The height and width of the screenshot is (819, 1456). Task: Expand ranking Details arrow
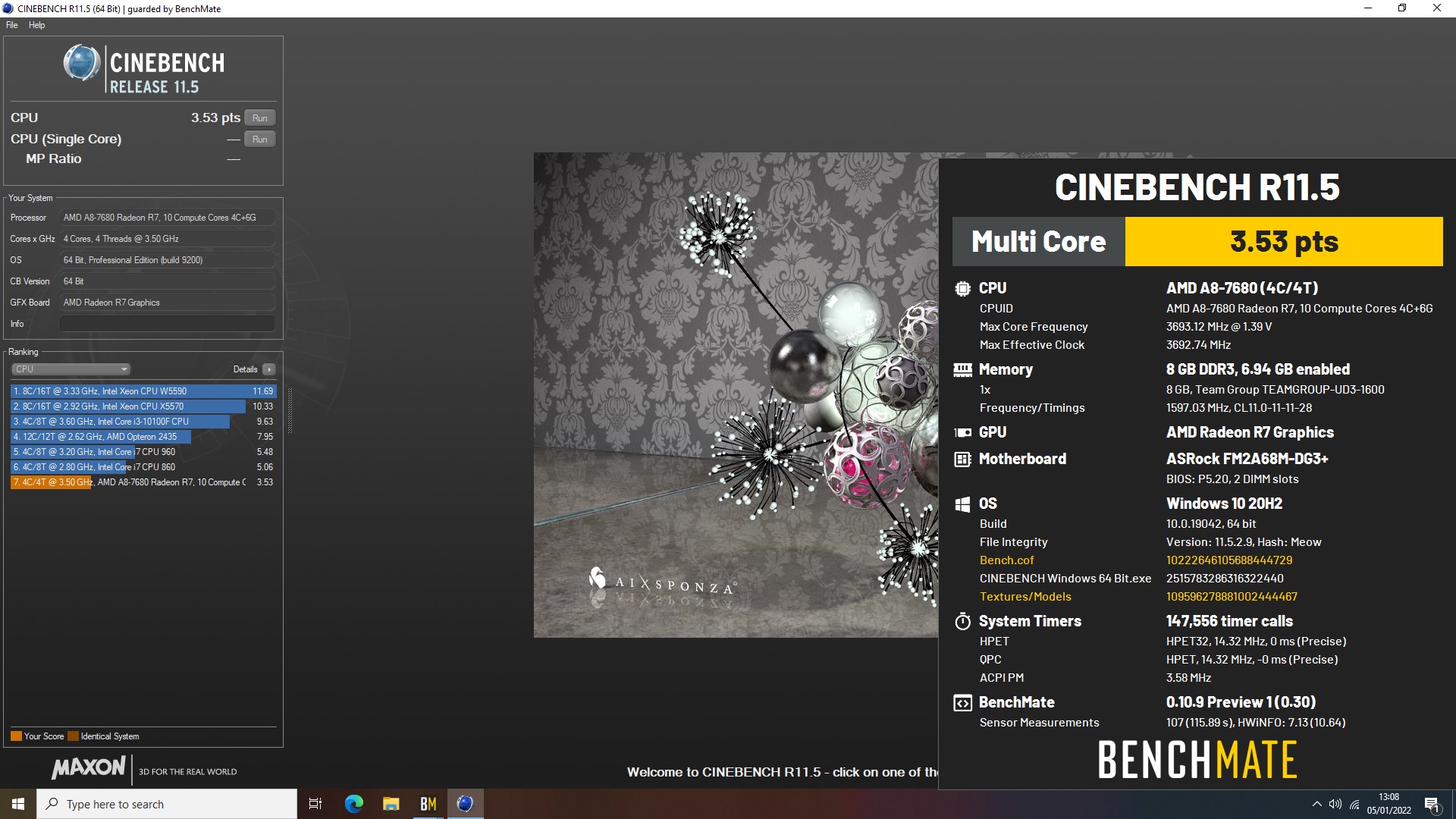click(269, 369)
